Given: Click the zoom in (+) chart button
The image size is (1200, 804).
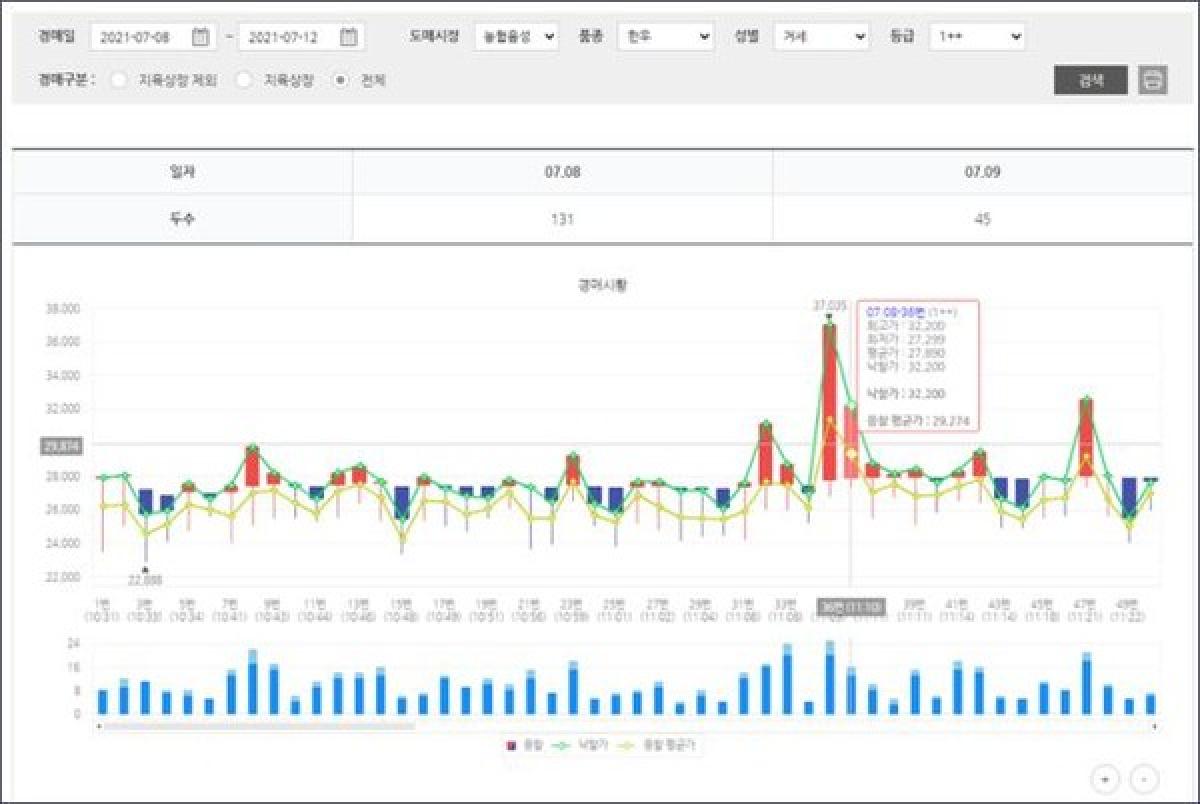Looking at the screenshot, I should pyautogui.click(x=1105, y=777).
